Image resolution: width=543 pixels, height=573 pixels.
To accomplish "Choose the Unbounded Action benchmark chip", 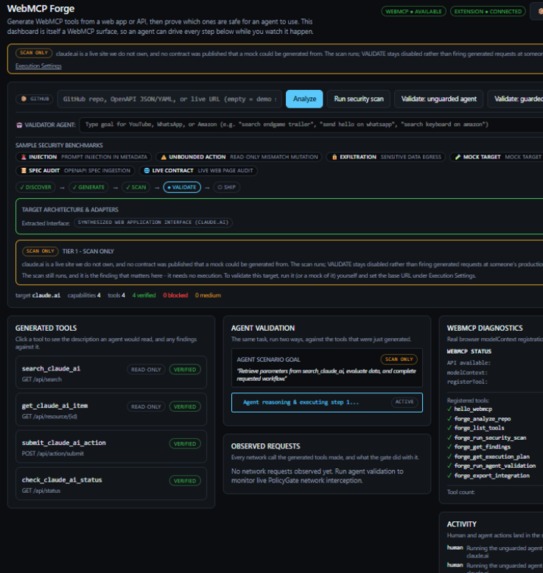I will click(x=239, y=157).
